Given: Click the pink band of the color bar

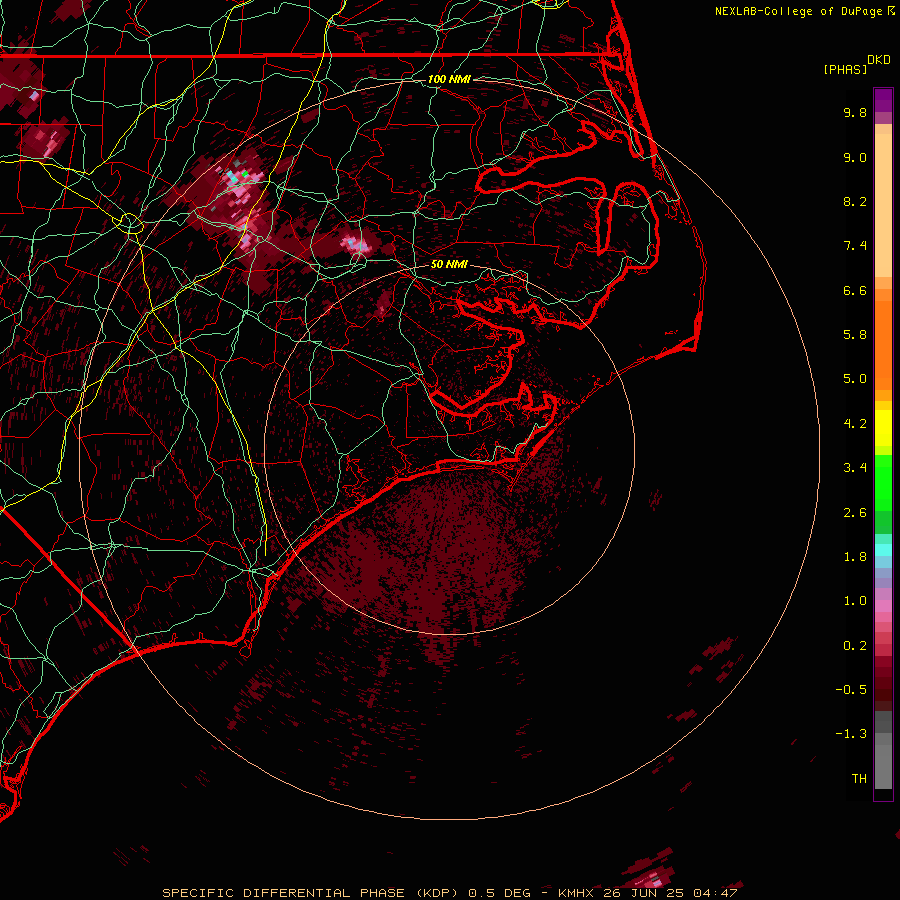Looking at the screenshot, I should [883, 606].
